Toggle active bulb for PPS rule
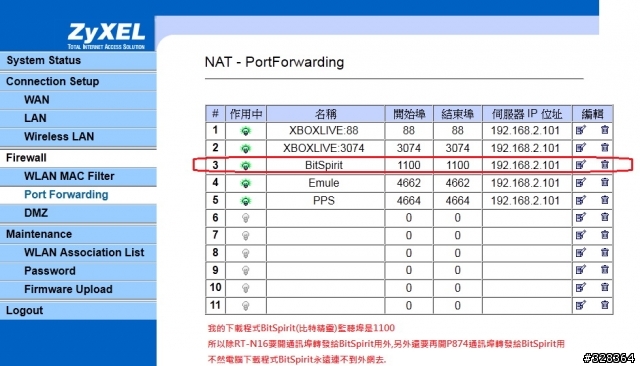 [x=246, y=201]
